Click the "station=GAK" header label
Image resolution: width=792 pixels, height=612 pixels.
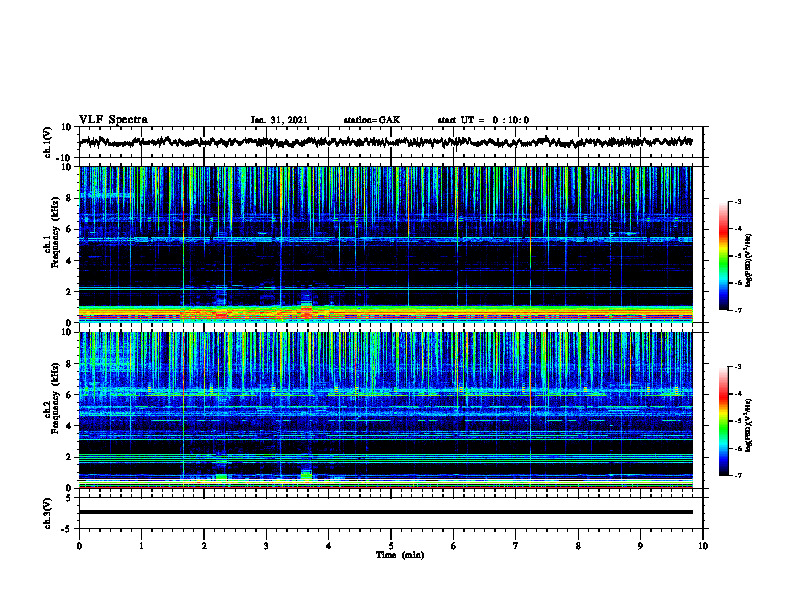pyautogui.click(x=372, y=120)
